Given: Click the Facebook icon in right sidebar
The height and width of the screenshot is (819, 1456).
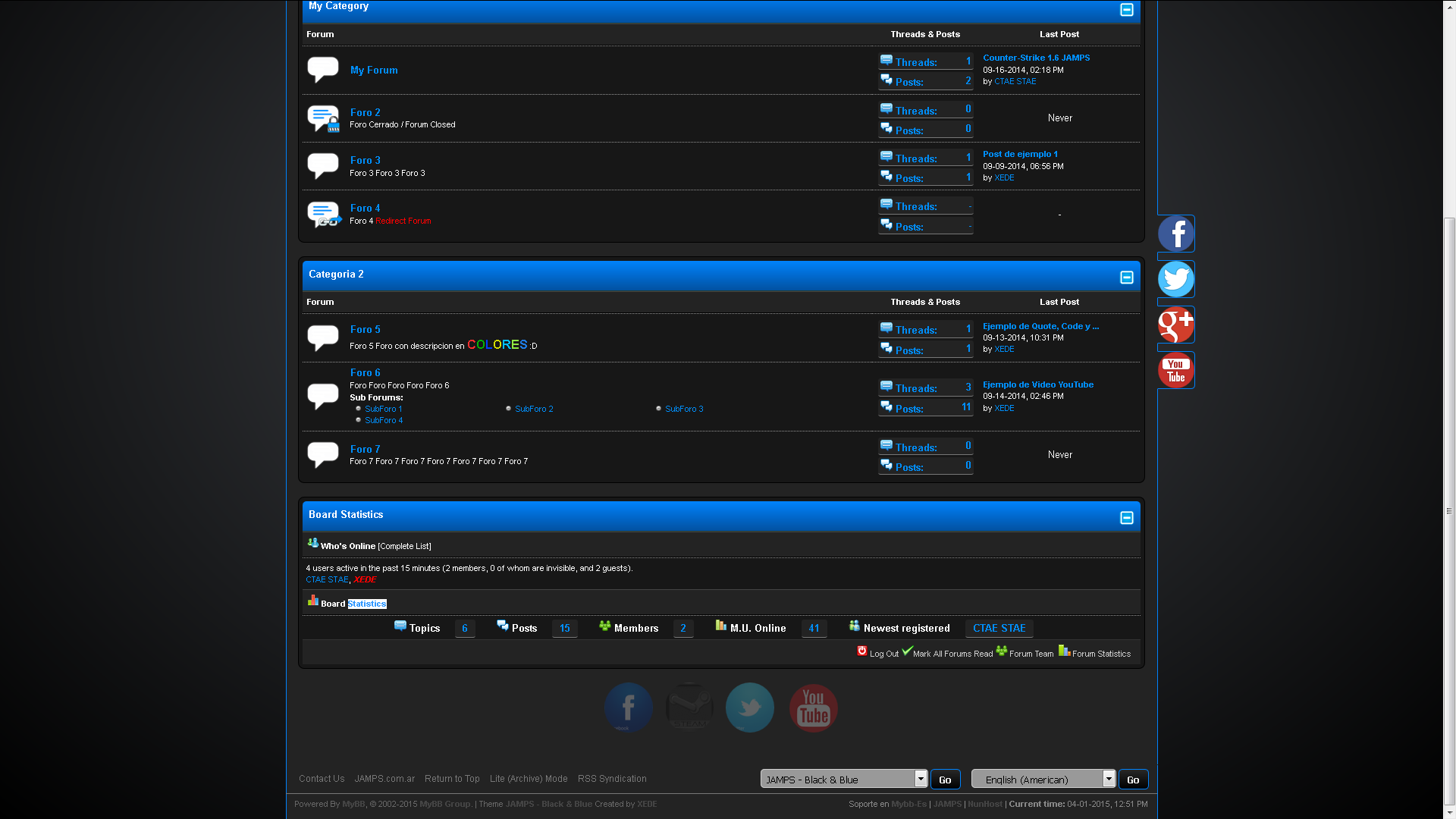Looking at the screenshot, I should (x=1175, y=234).
